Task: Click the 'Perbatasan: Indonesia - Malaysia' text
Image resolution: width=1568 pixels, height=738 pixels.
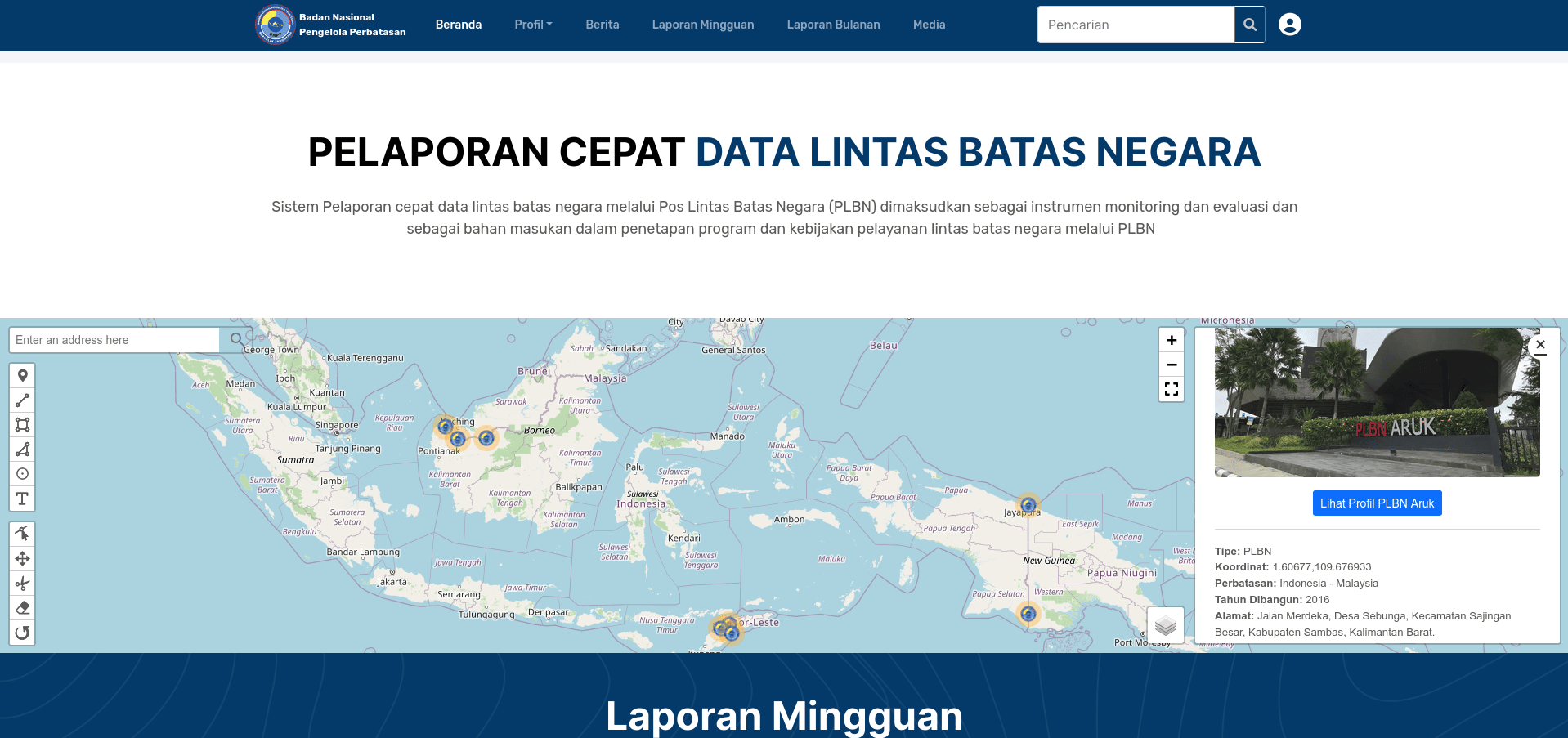Action: coord(1297,584)
